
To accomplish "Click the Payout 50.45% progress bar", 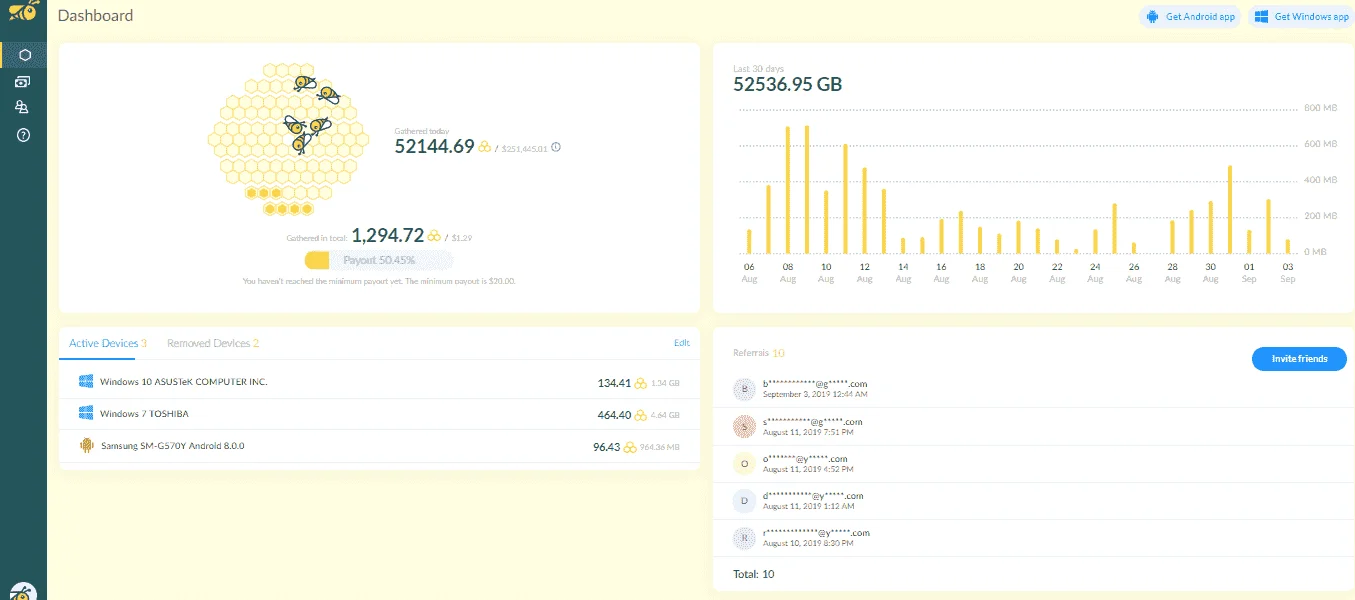I will [x=379, y=260].
